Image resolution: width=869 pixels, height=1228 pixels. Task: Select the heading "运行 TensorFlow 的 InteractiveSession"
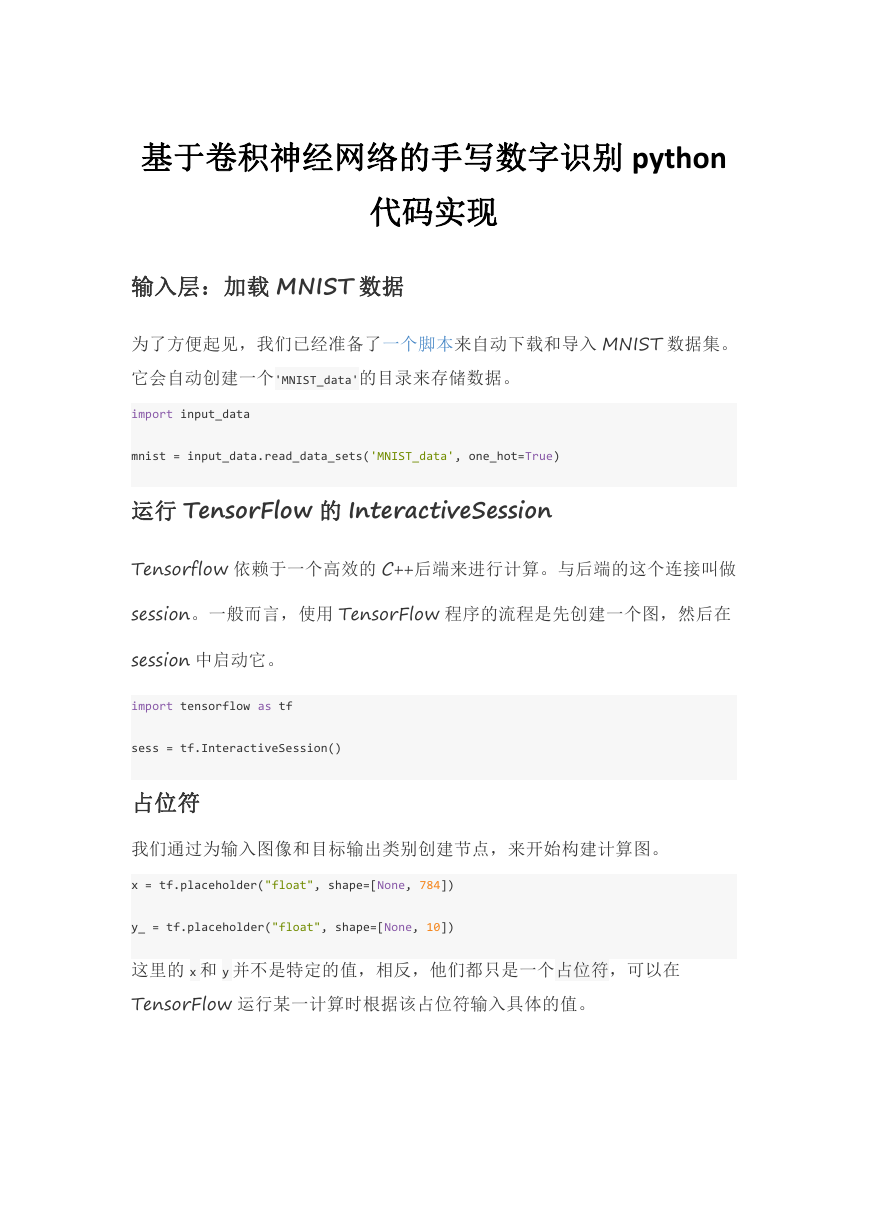coord(342,511)
